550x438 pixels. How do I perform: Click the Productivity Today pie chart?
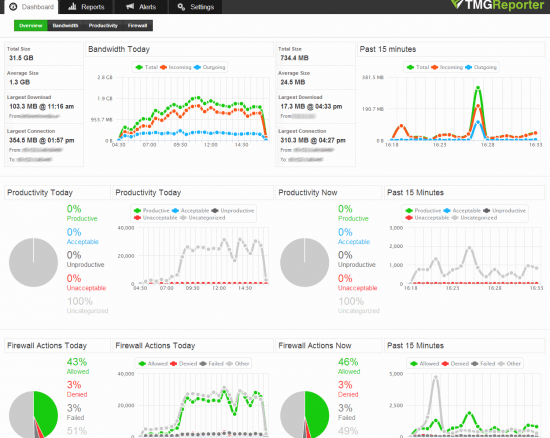(33, 262)
